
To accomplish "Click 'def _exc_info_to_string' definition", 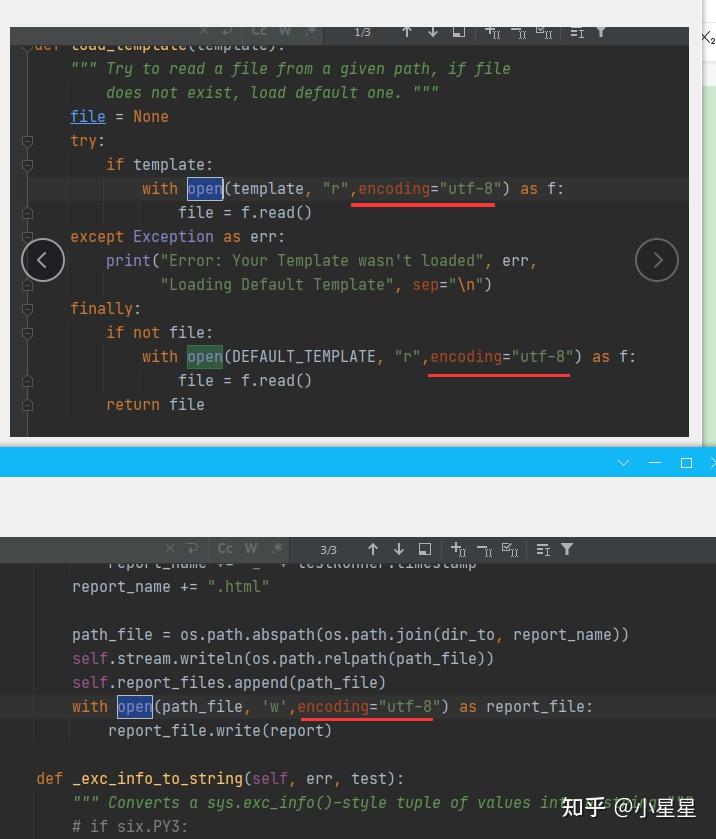I will point(220,778).
